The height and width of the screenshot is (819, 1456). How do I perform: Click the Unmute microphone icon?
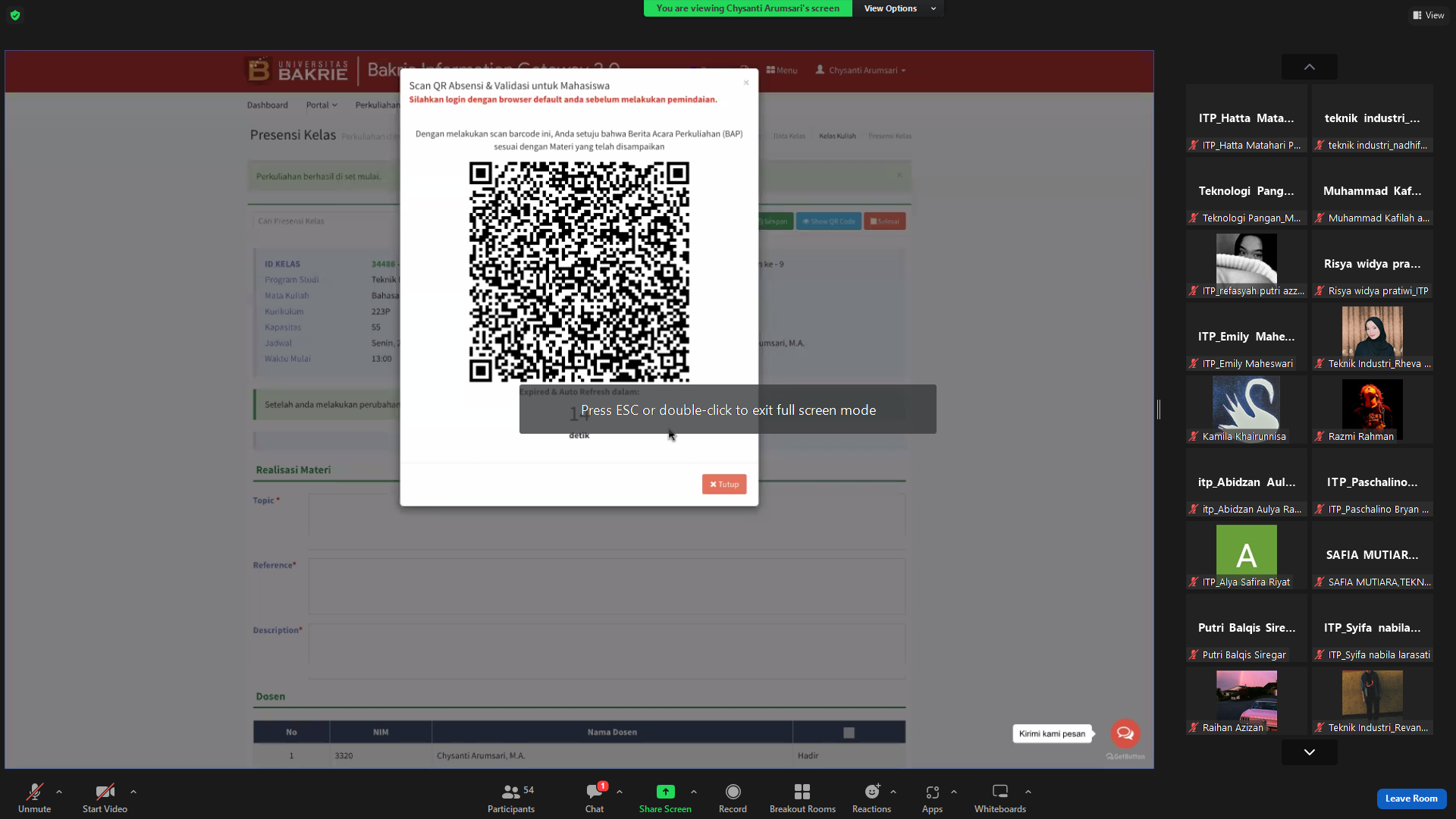34,792
